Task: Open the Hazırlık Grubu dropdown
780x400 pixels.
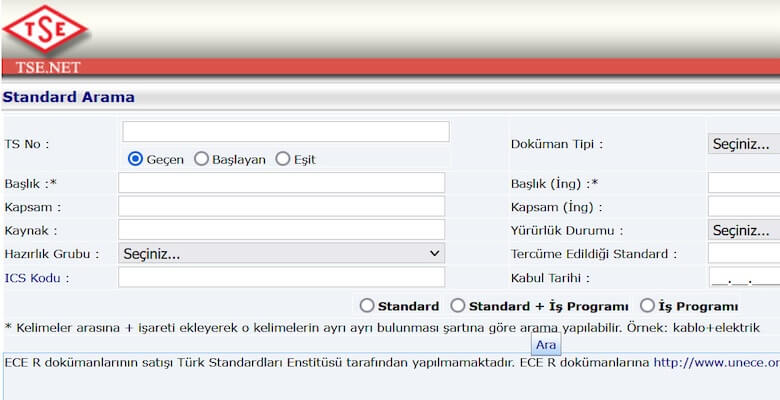Action: [281, 254]
